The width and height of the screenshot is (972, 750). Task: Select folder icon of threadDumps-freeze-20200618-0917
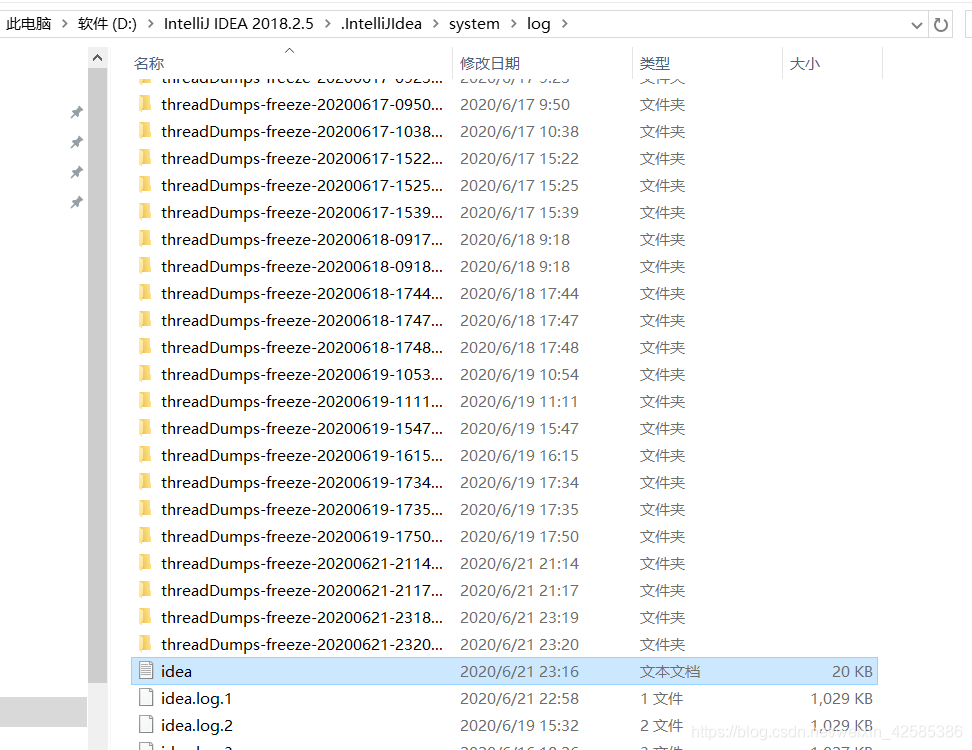[x=145, y=239]
